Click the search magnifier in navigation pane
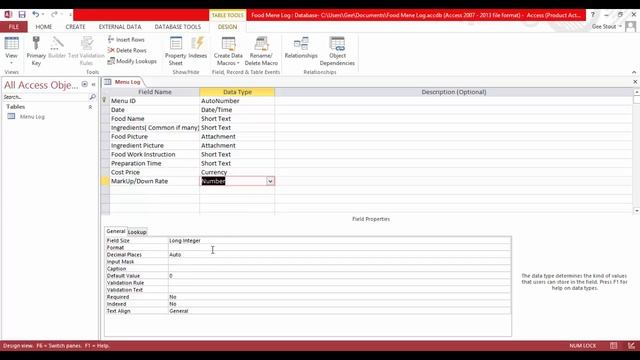 92,97
